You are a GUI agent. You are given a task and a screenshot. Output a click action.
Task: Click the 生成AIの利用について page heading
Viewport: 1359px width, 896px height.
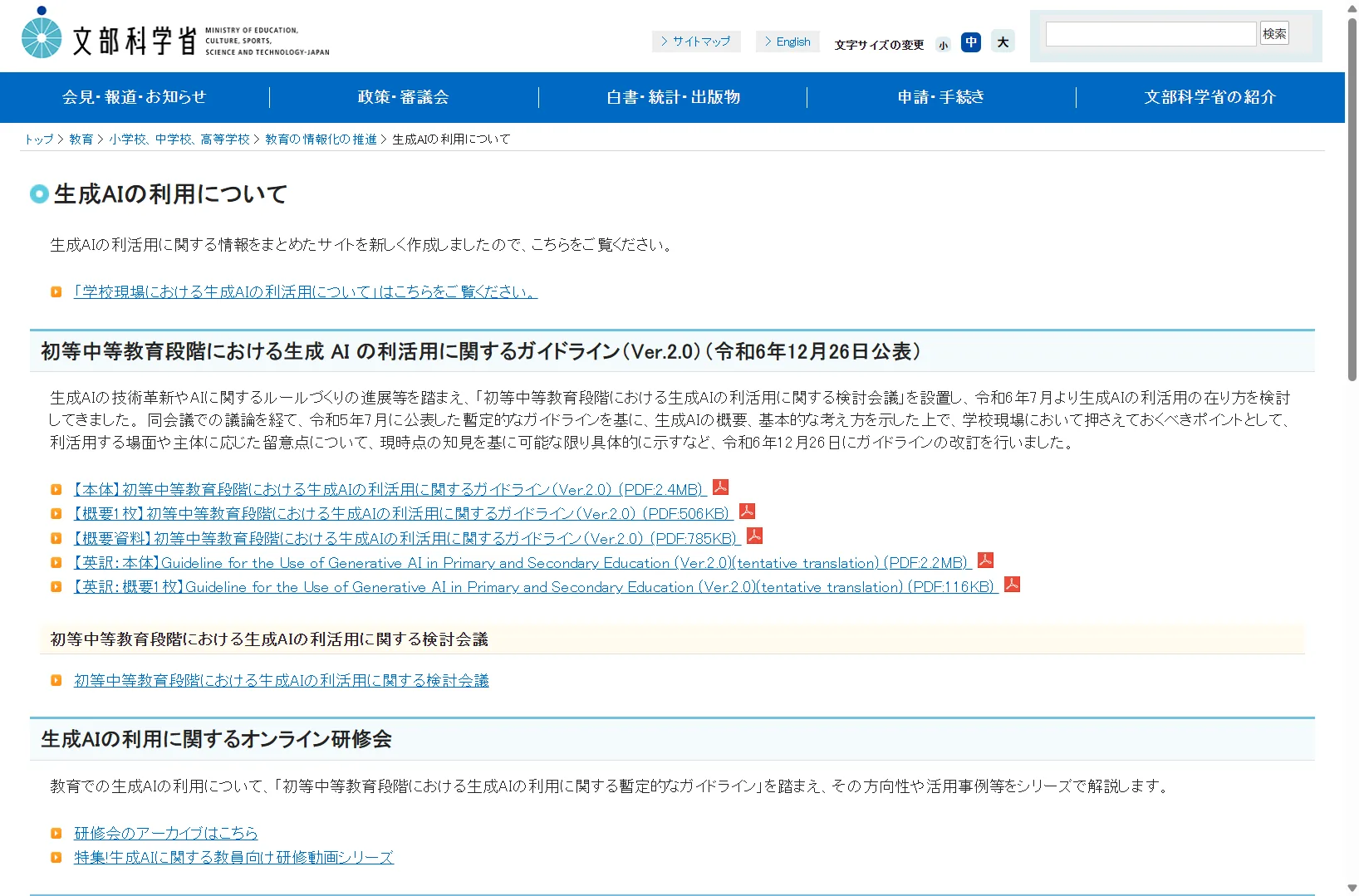pyautogui.click(x=170, y=194)
